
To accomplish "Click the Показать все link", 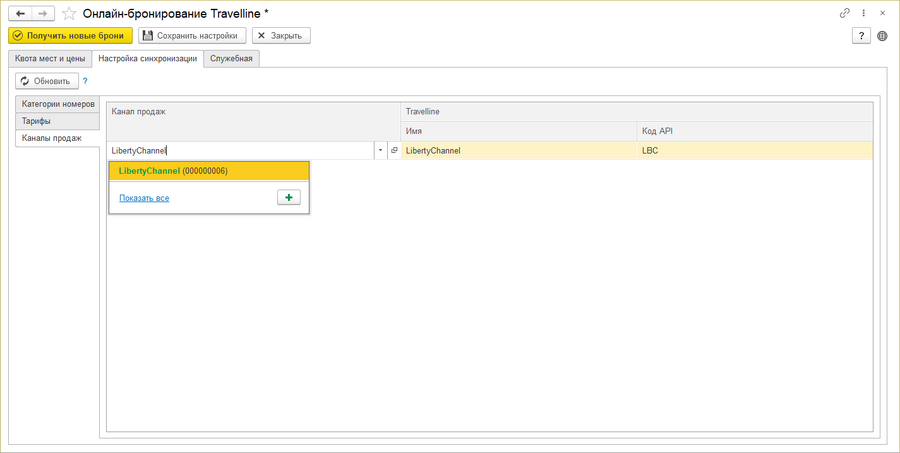I will tap(144, 198).
